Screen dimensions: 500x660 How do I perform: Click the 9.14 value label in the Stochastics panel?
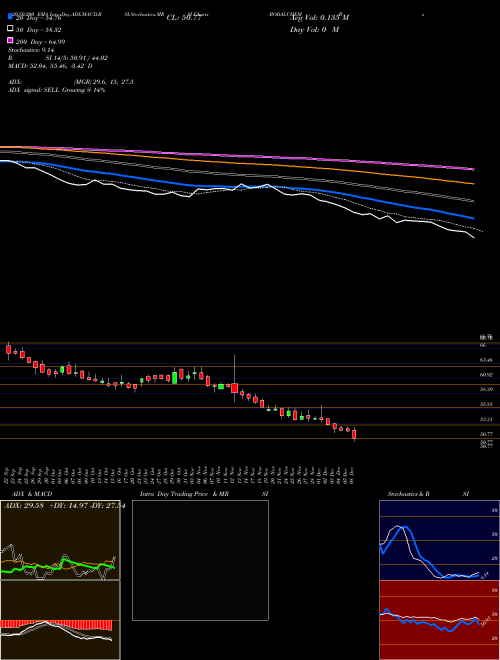(484, 574)
